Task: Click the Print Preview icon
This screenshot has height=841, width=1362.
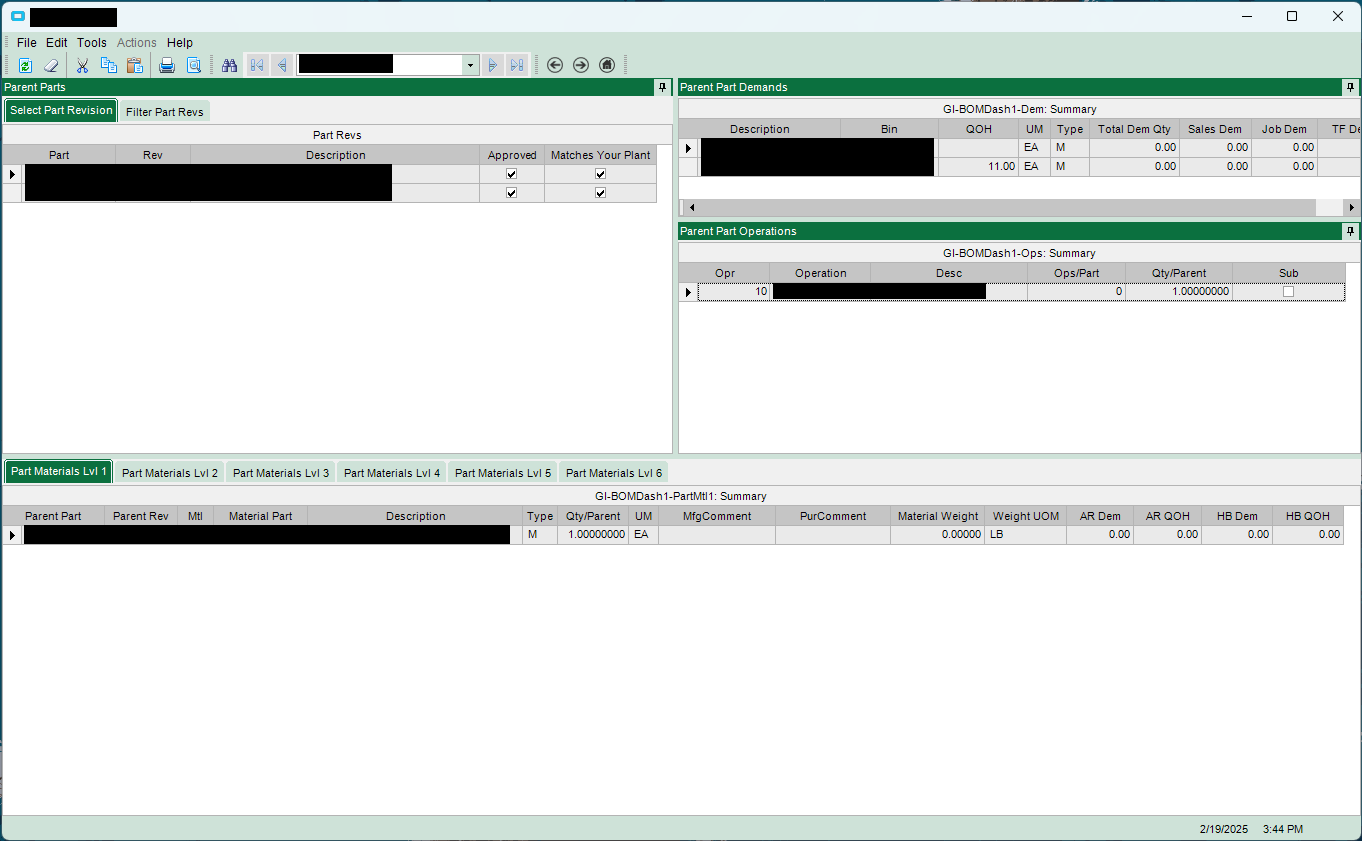Action: pos(194,65)
